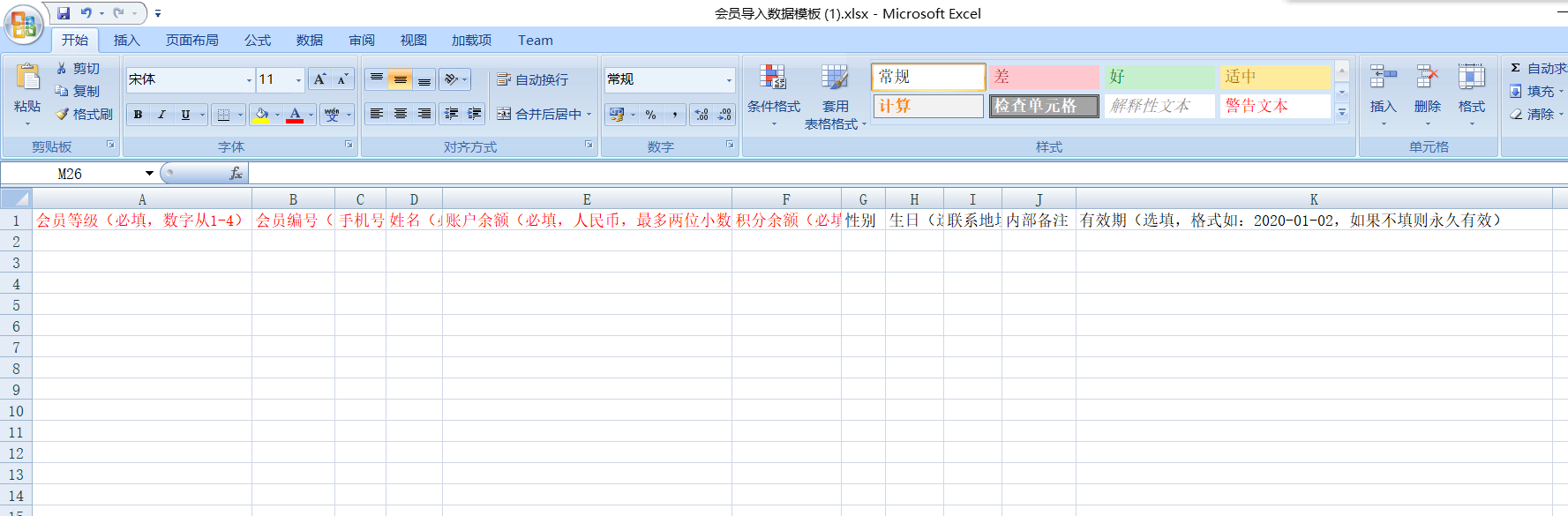
Task: Switch to the 页面布局 ribbon tab
Action: [x=192, y=40]
